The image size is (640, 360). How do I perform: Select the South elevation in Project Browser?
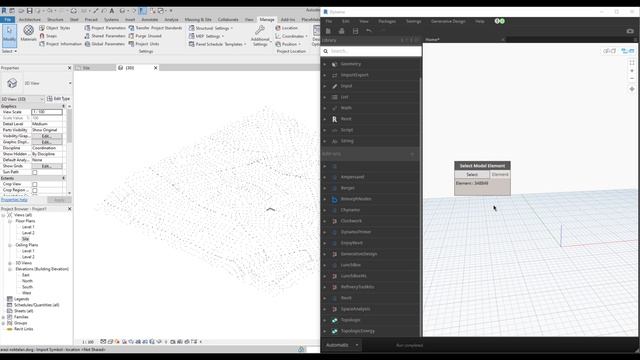[27, 287]
